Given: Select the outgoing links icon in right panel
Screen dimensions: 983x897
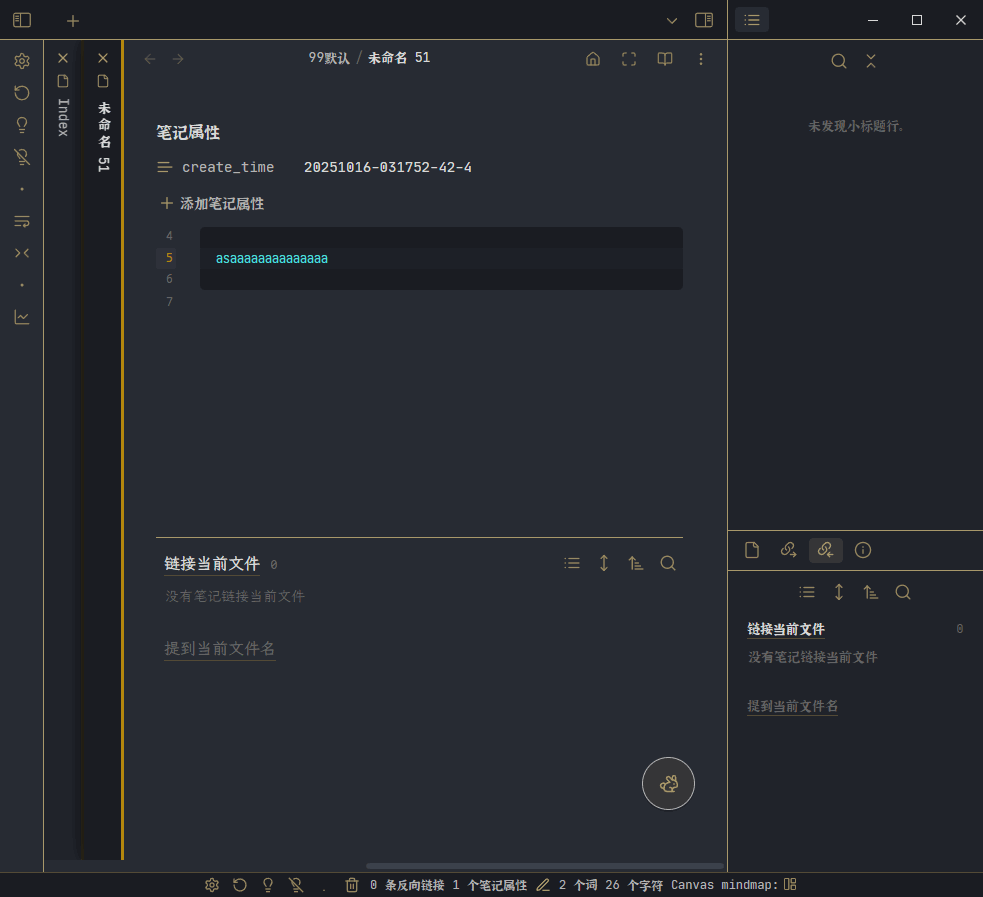Looking at the screenshot, I should (788, 550).
